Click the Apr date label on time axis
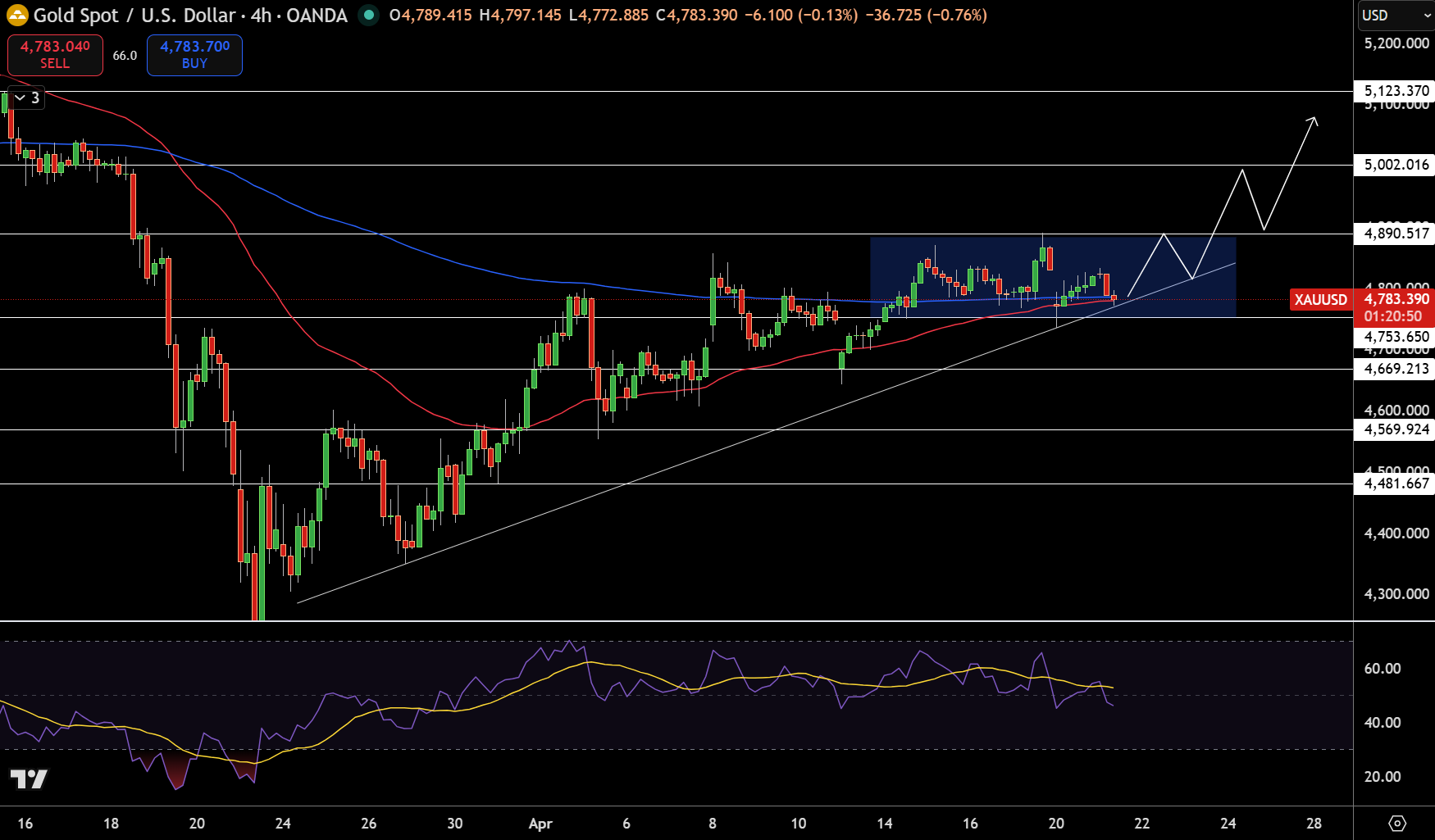1435x840 pixels. [x=540, y=824]
